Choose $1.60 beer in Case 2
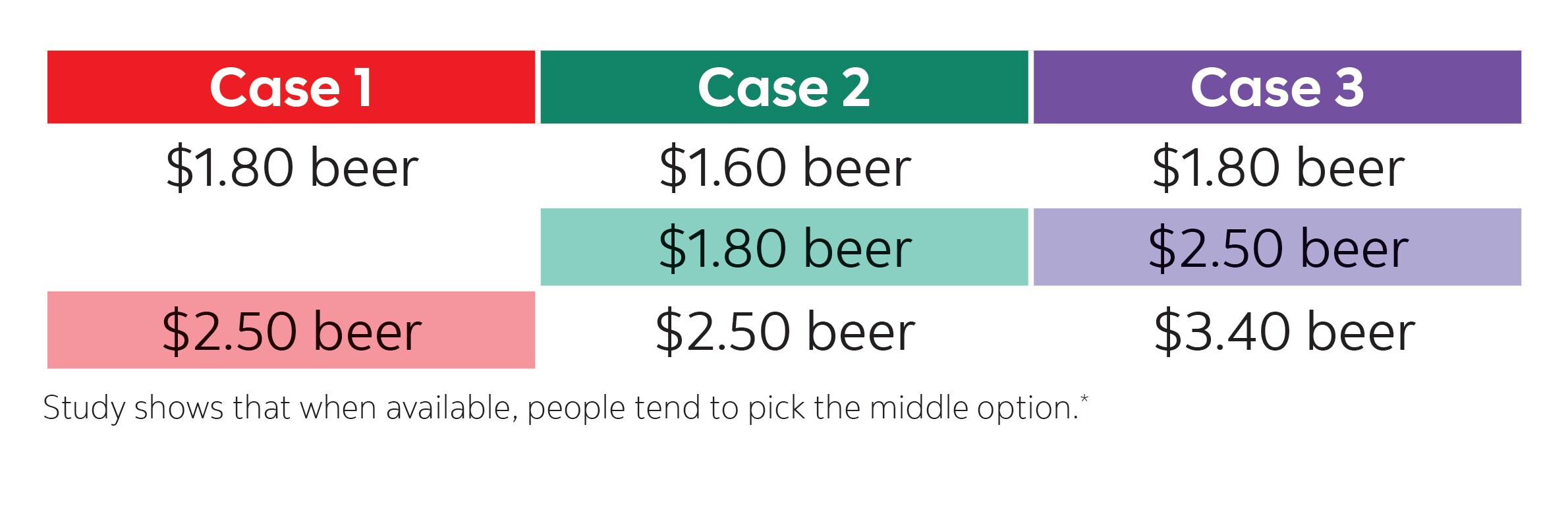1568x506 pixels. [x=785, y=167]
